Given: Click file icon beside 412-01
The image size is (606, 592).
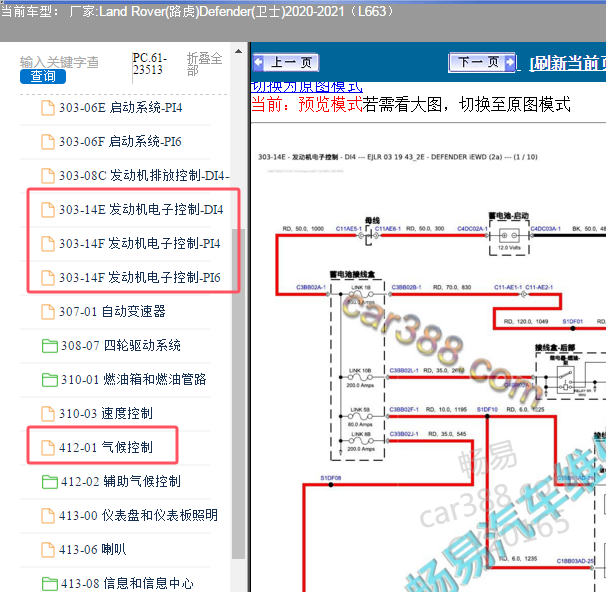Looking at the screenshot, I should click(48, 448).
